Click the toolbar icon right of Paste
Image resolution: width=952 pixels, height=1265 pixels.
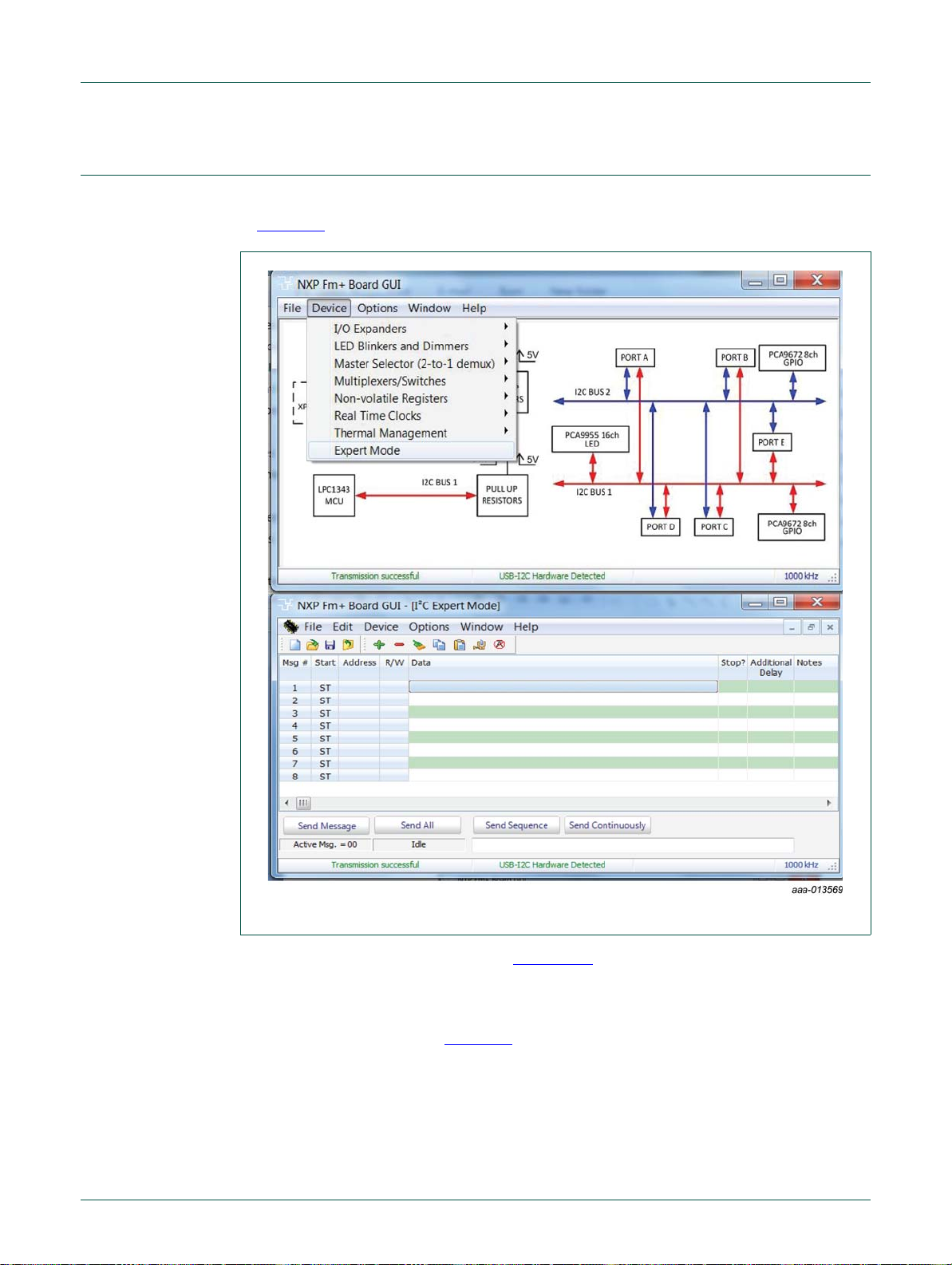coord(480,645)
